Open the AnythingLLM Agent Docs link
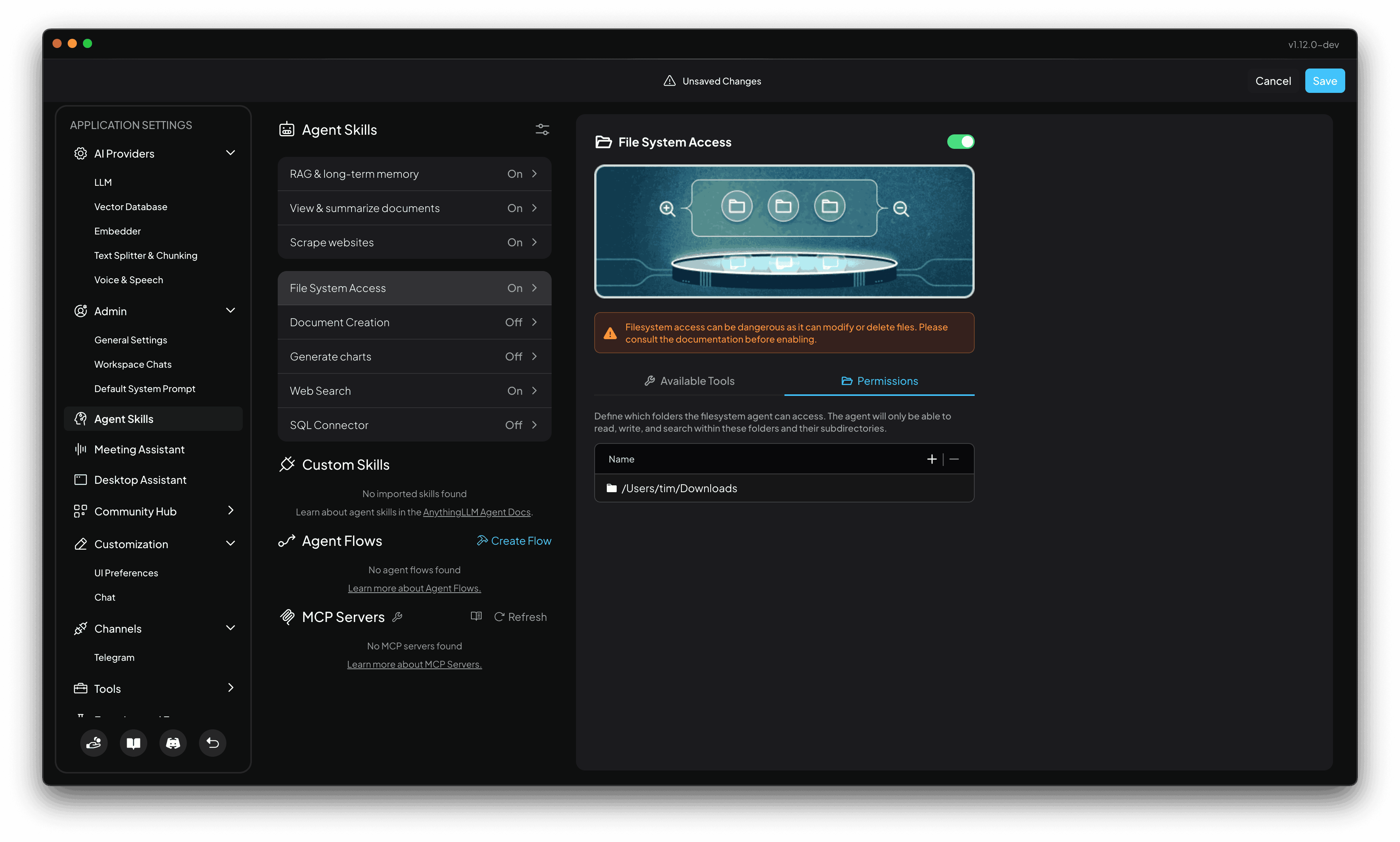 tap(477, 512)
